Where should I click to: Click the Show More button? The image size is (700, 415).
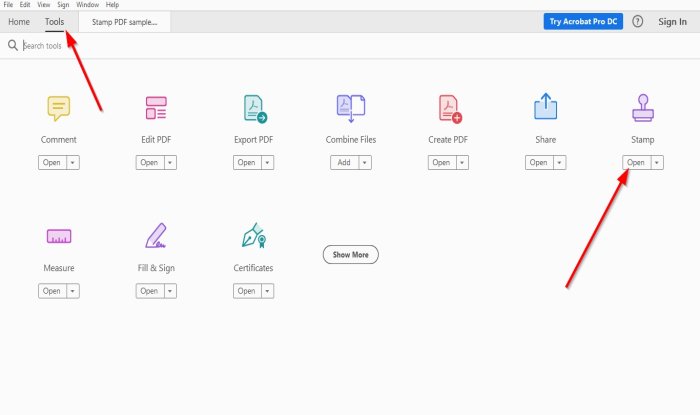click(351, 254)
